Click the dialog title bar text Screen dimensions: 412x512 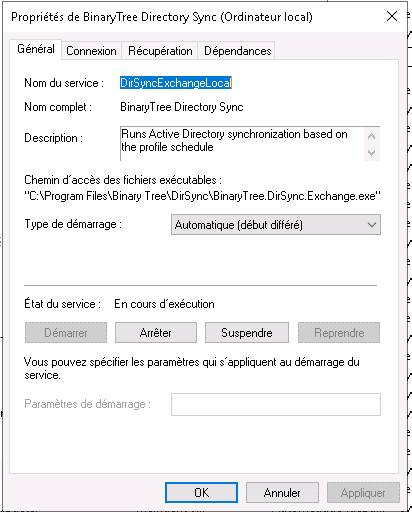tap(162, 17)
